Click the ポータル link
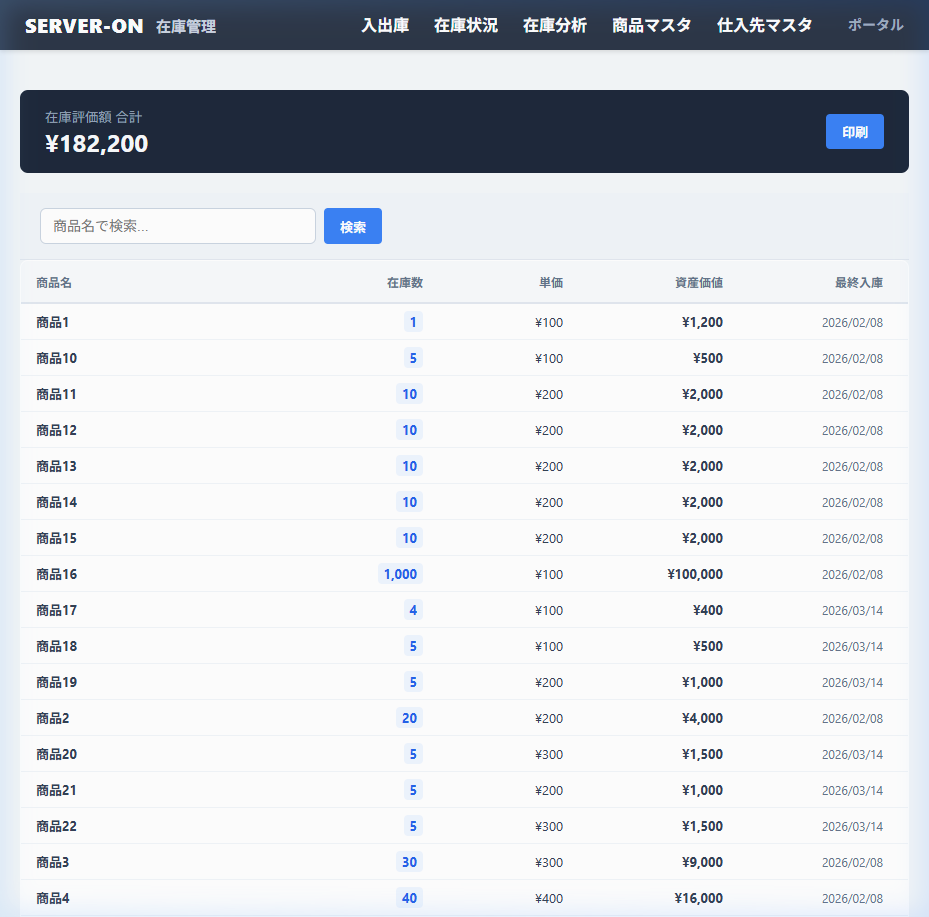Viewport: 929px width, 917px height. point(875,26)
